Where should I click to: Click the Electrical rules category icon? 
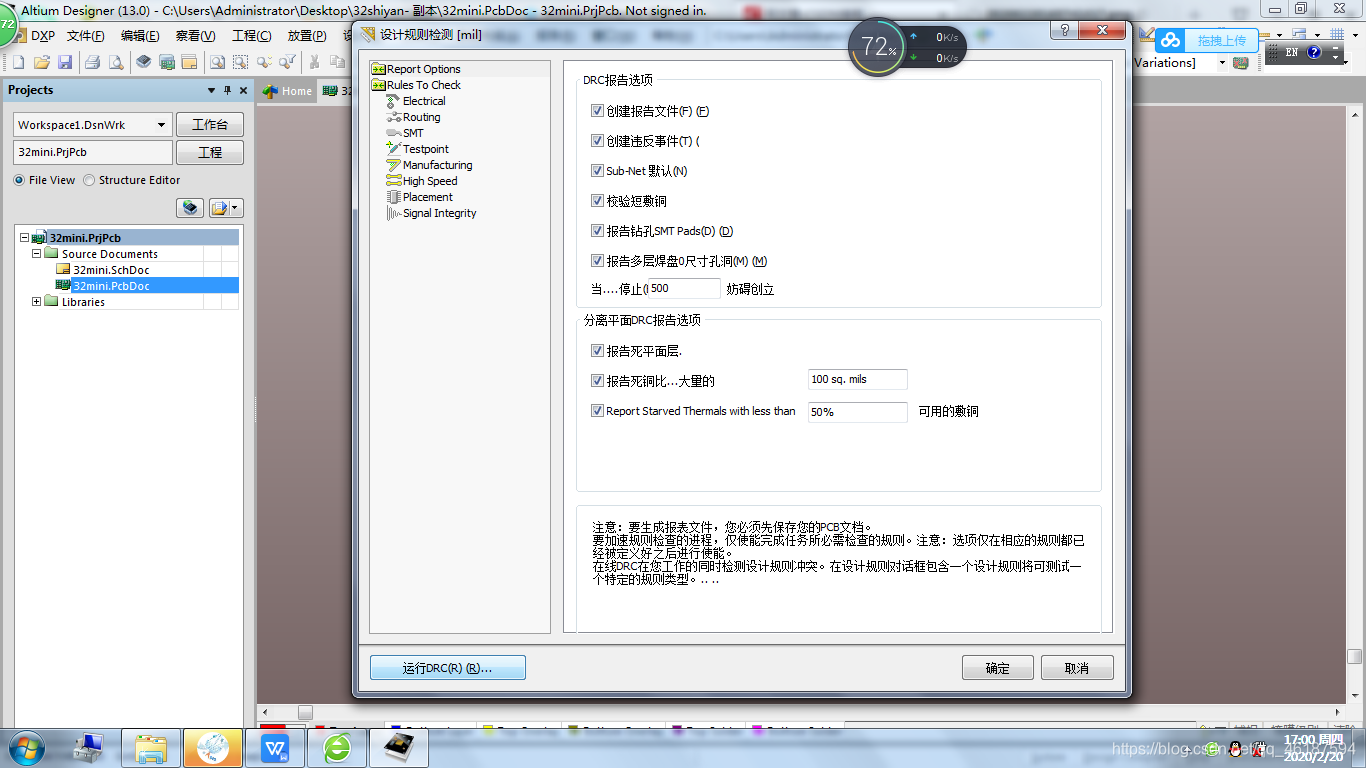coord(394,101)
